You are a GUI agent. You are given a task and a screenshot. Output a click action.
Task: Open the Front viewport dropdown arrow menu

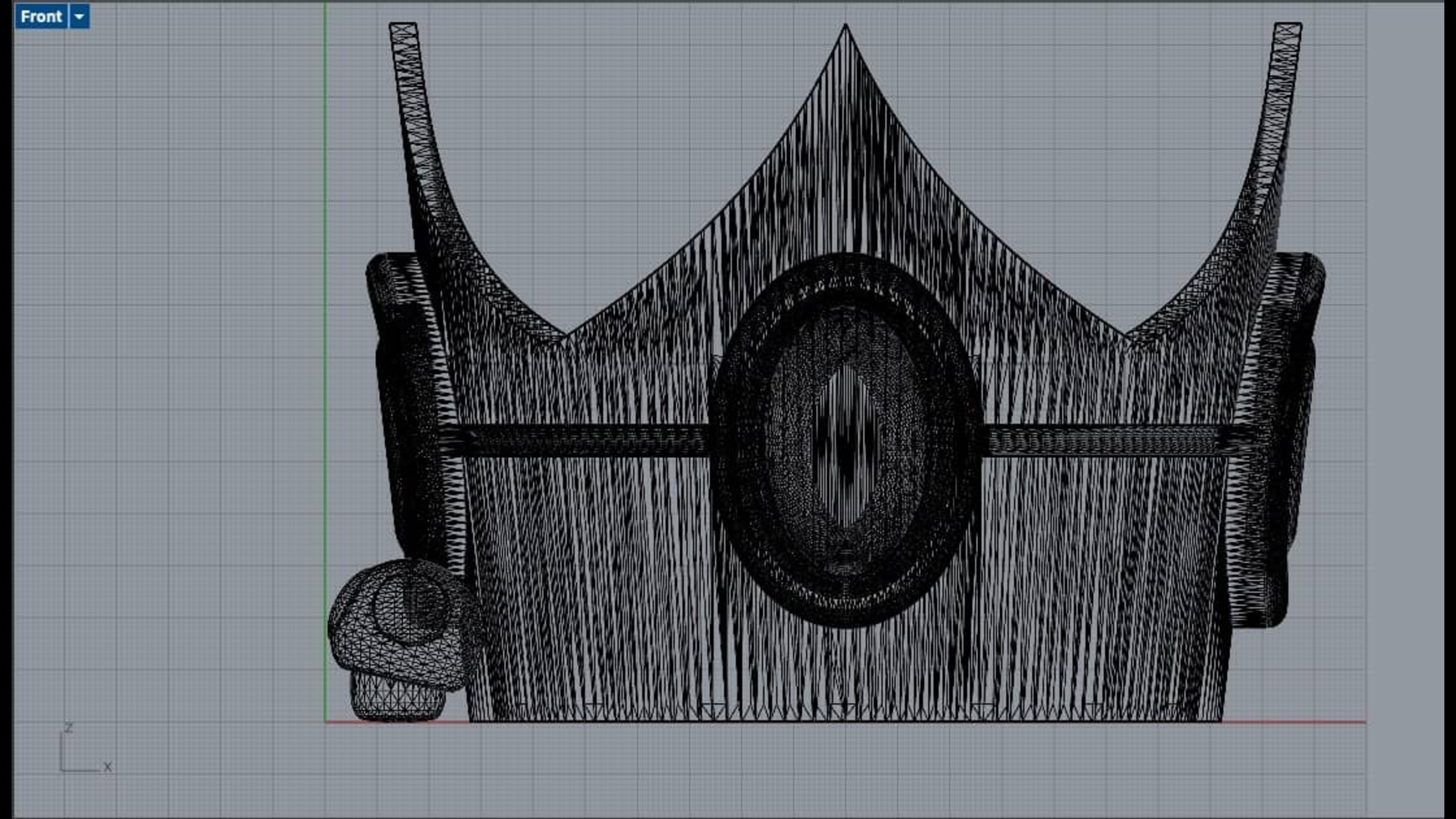(80, 17)
